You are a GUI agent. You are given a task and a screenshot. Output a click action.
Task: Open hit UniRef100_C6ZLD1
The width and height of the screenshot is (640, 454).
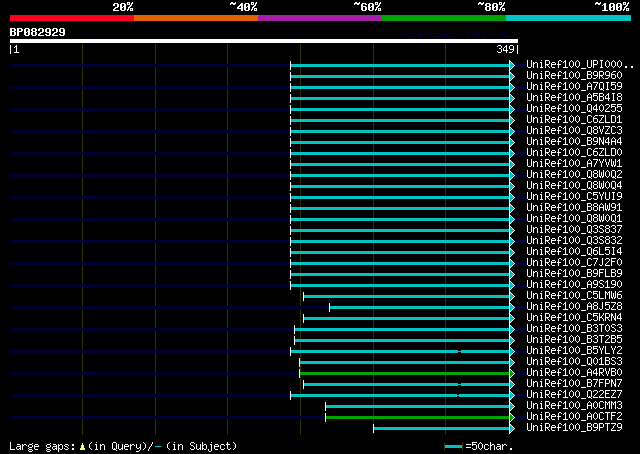point(574,120)
